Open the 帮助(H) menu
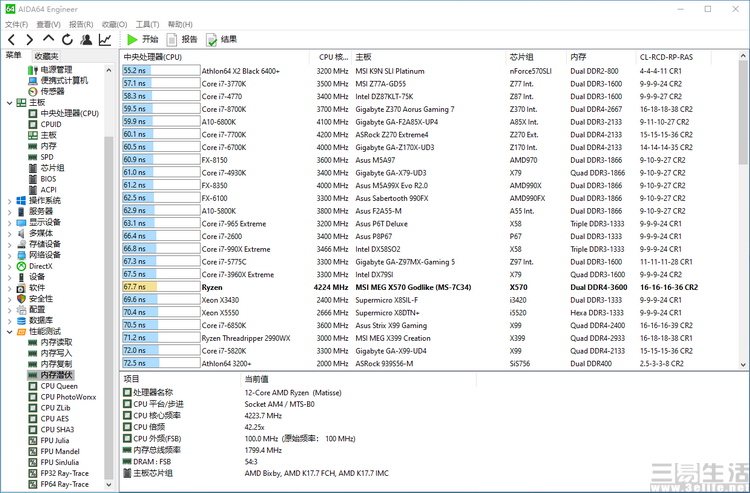The width and height of the screenshot is (750, 493). point(180,24)
